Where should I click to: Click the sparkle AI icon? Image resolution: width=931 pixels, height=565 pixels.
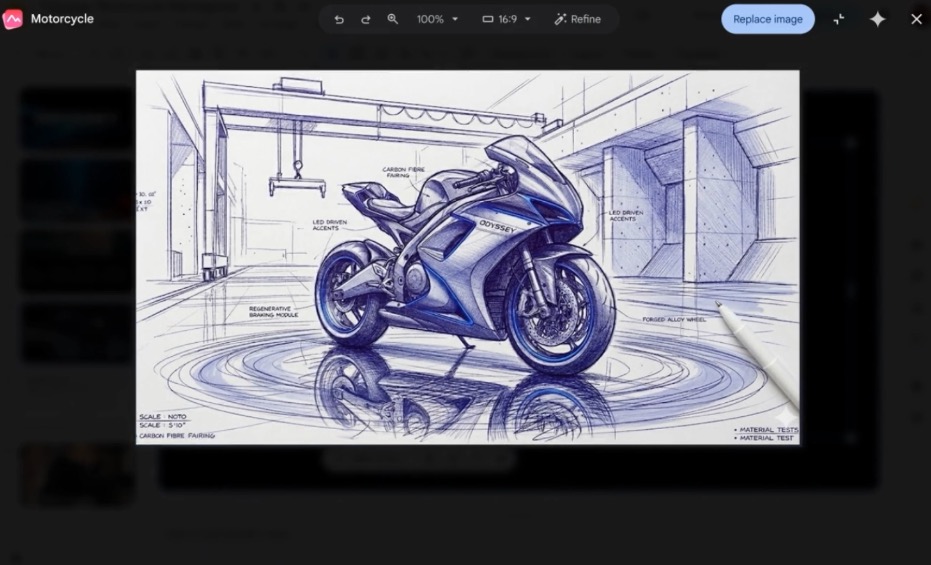coord(878,19)
